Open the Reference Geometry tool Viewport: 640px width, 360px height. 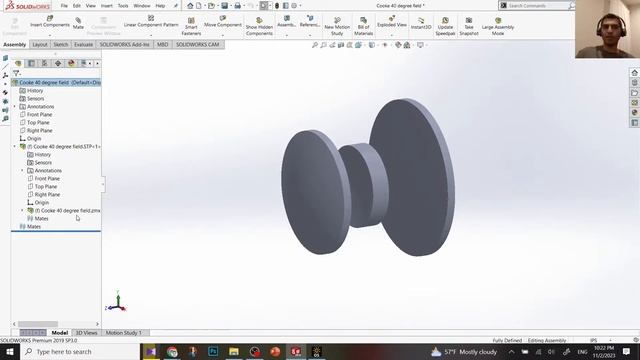click(x=310, y=22)
